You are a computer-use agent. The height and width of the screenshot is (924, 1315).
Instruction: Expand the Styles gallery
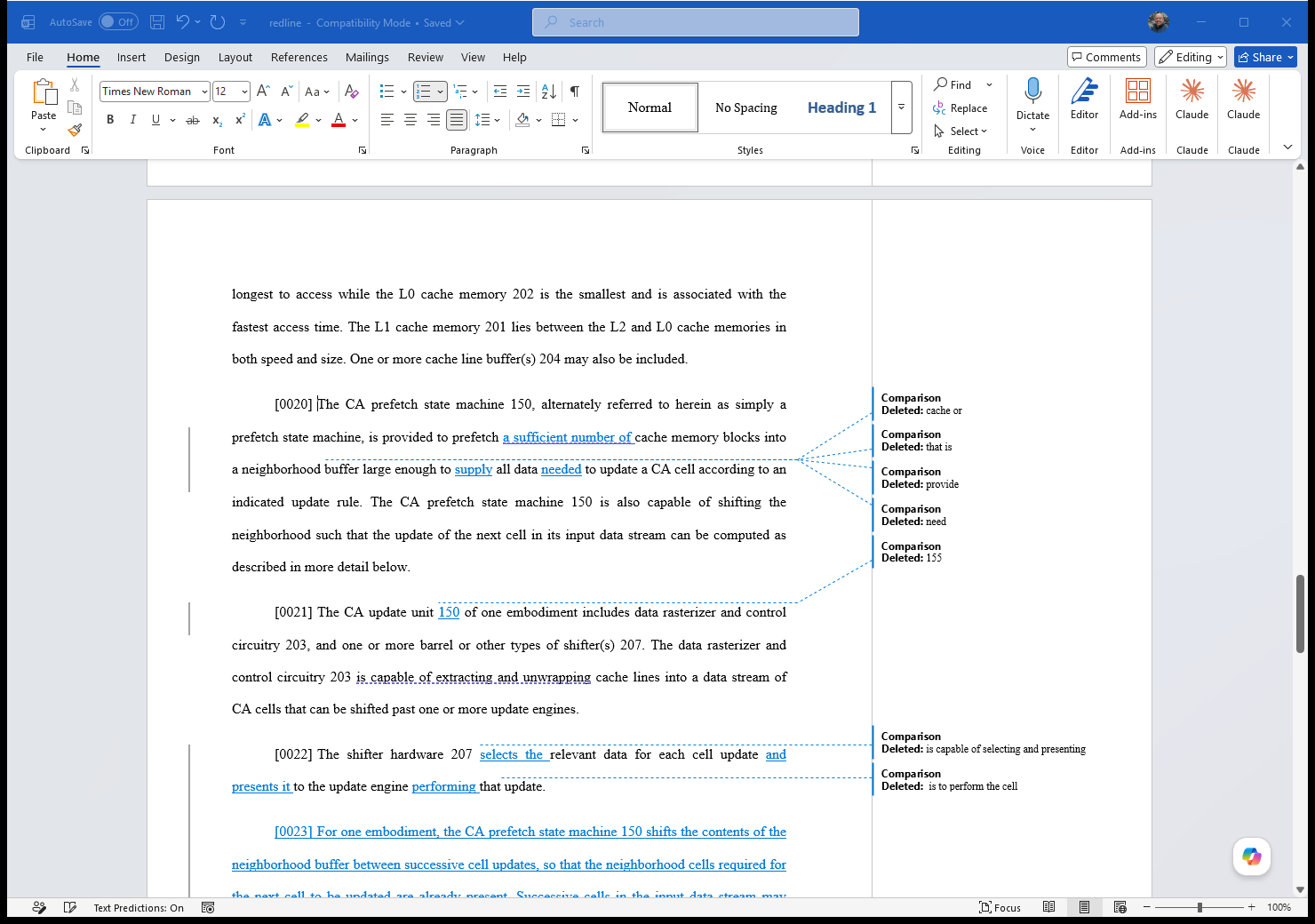(901, 108)
